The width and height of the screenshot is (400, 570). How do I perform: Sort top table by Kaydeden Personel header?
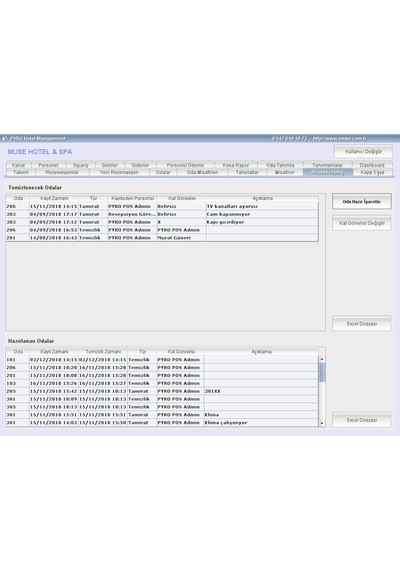point(132,198)
